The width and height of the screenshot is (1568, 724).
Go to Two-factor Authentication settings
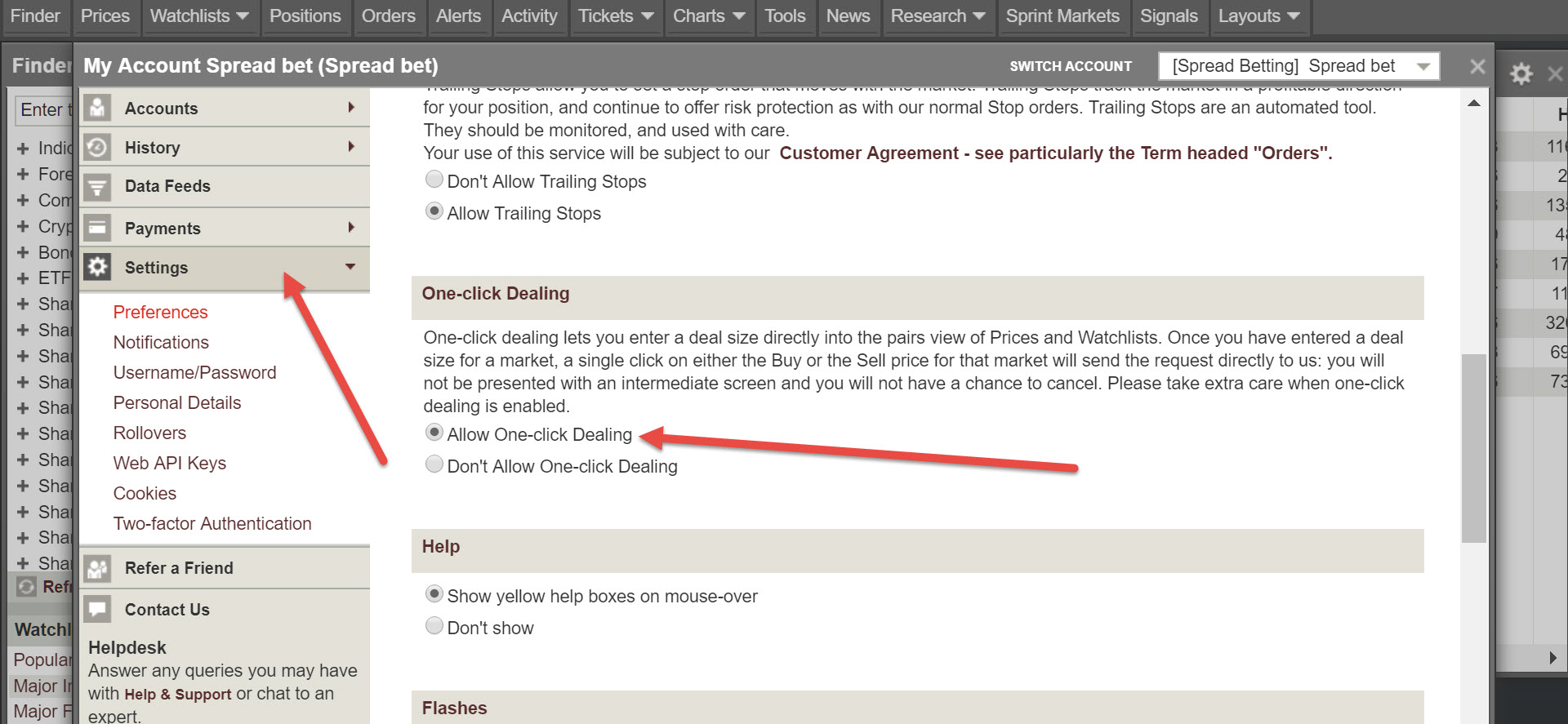point(212,523)
